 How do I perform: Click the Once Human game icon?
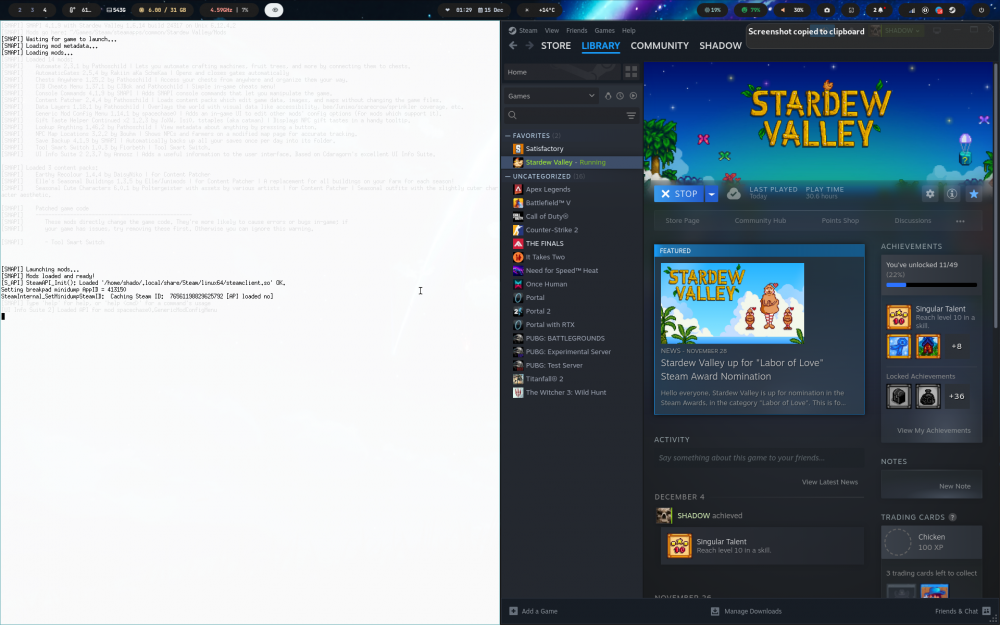click(518, 284)
